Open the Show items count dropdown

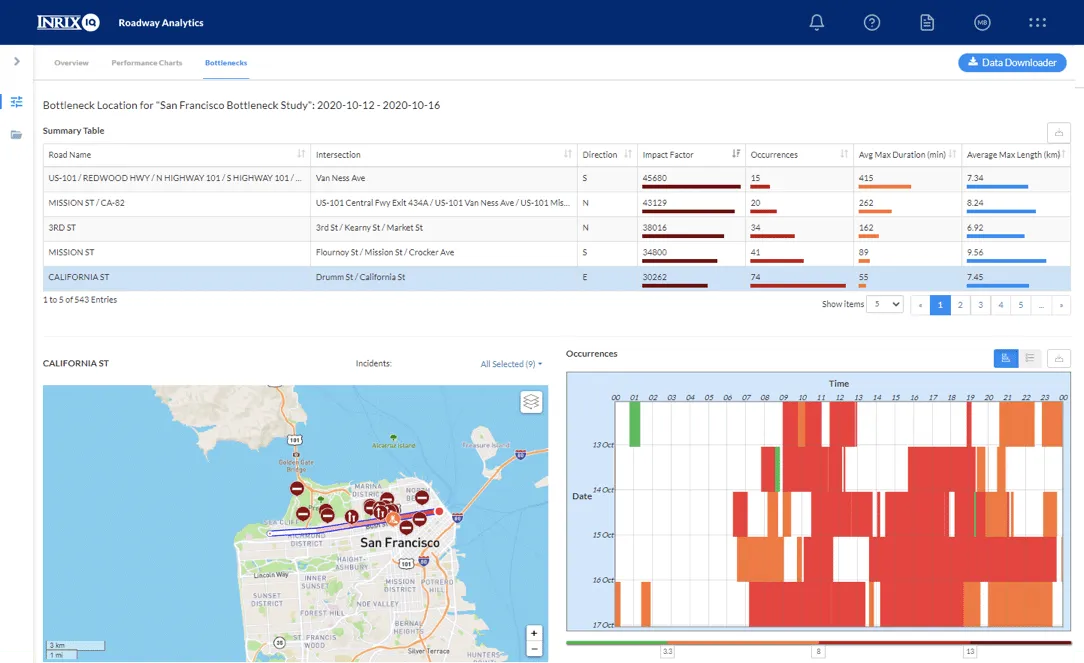(884, 305)
